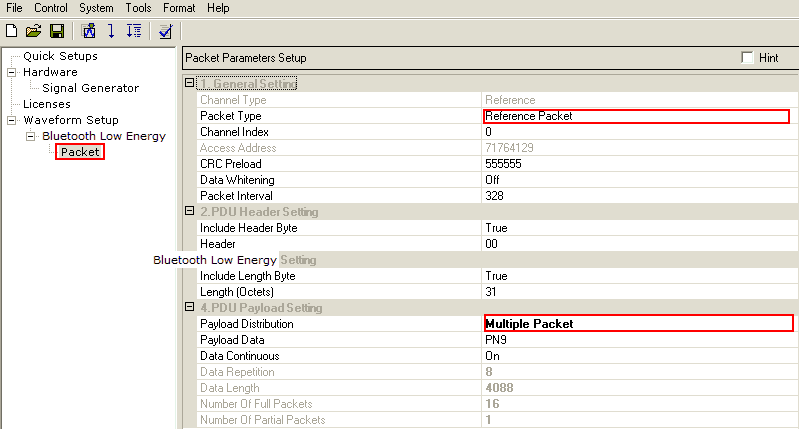799x429 pixels.
Task: Collapse the 2. PDU Header Setting section
Action: [x=190, y=211]
